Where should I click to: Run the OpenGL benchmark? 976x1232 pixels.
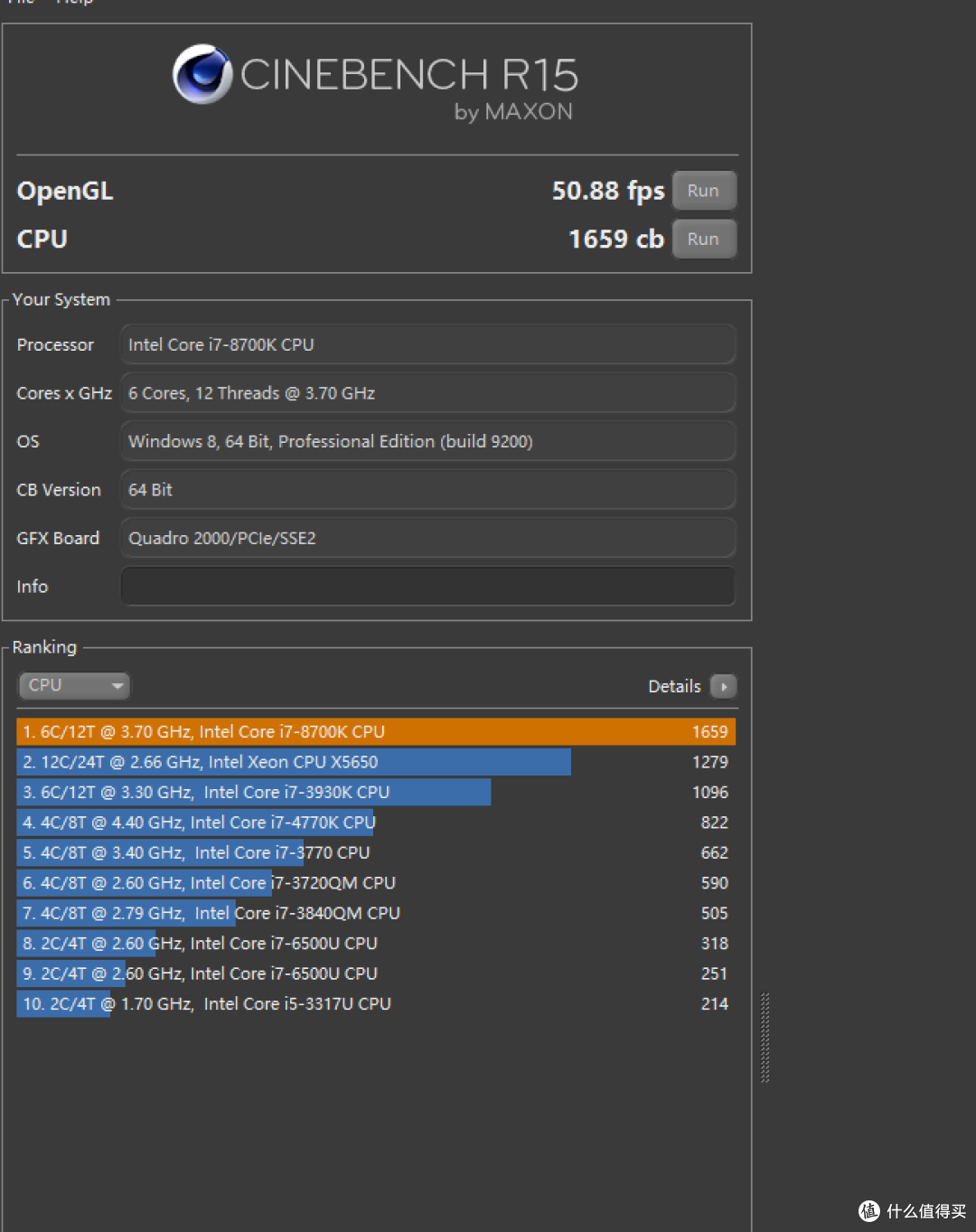click(703, 191)
